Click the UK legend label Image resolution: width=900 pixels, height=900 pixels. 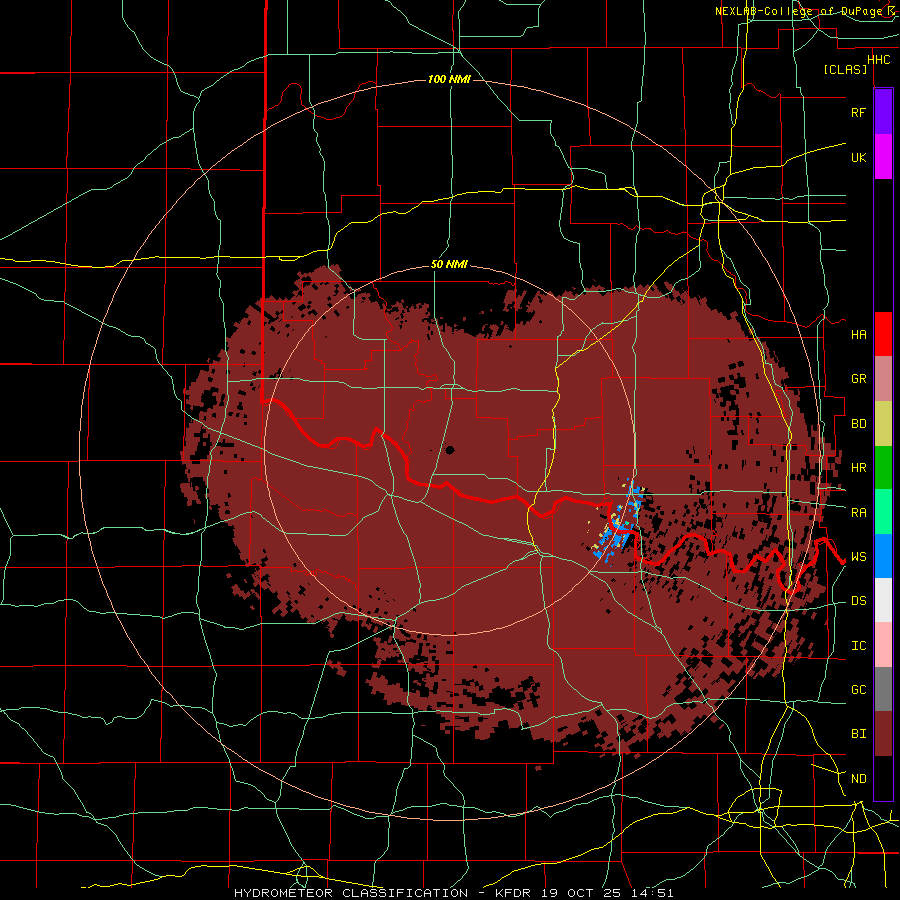(x=858, y=157)
